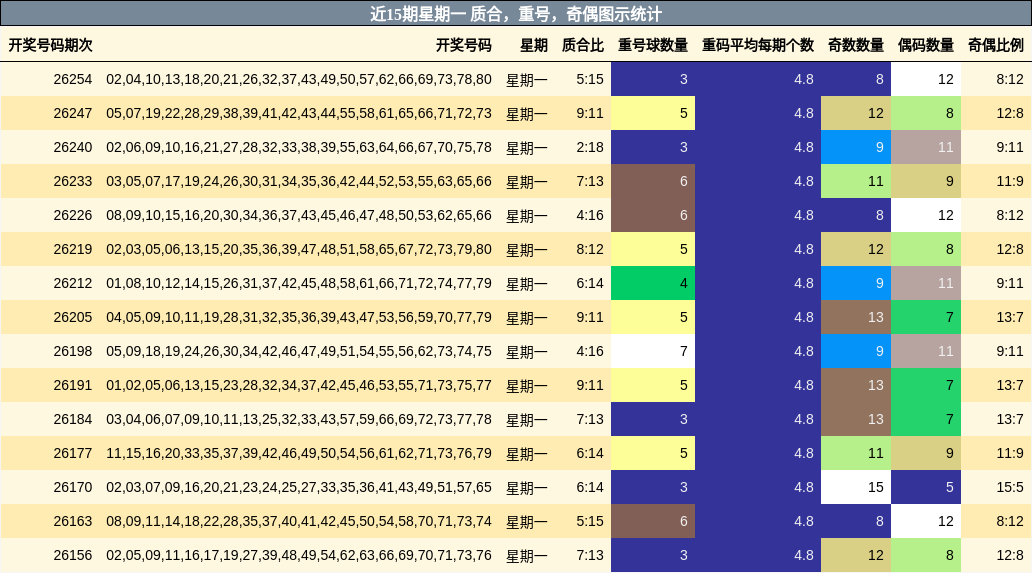Click the even count 7 in row 26191

pyautogui.click(x=926, y=385)
